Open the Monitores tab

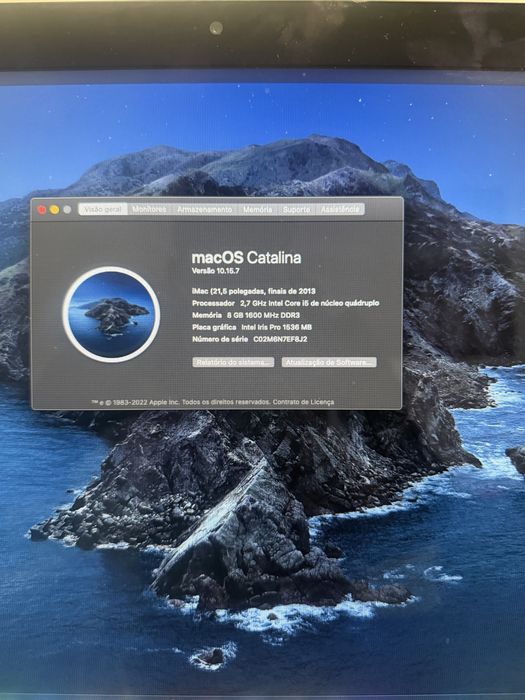(x=149, y=209)
